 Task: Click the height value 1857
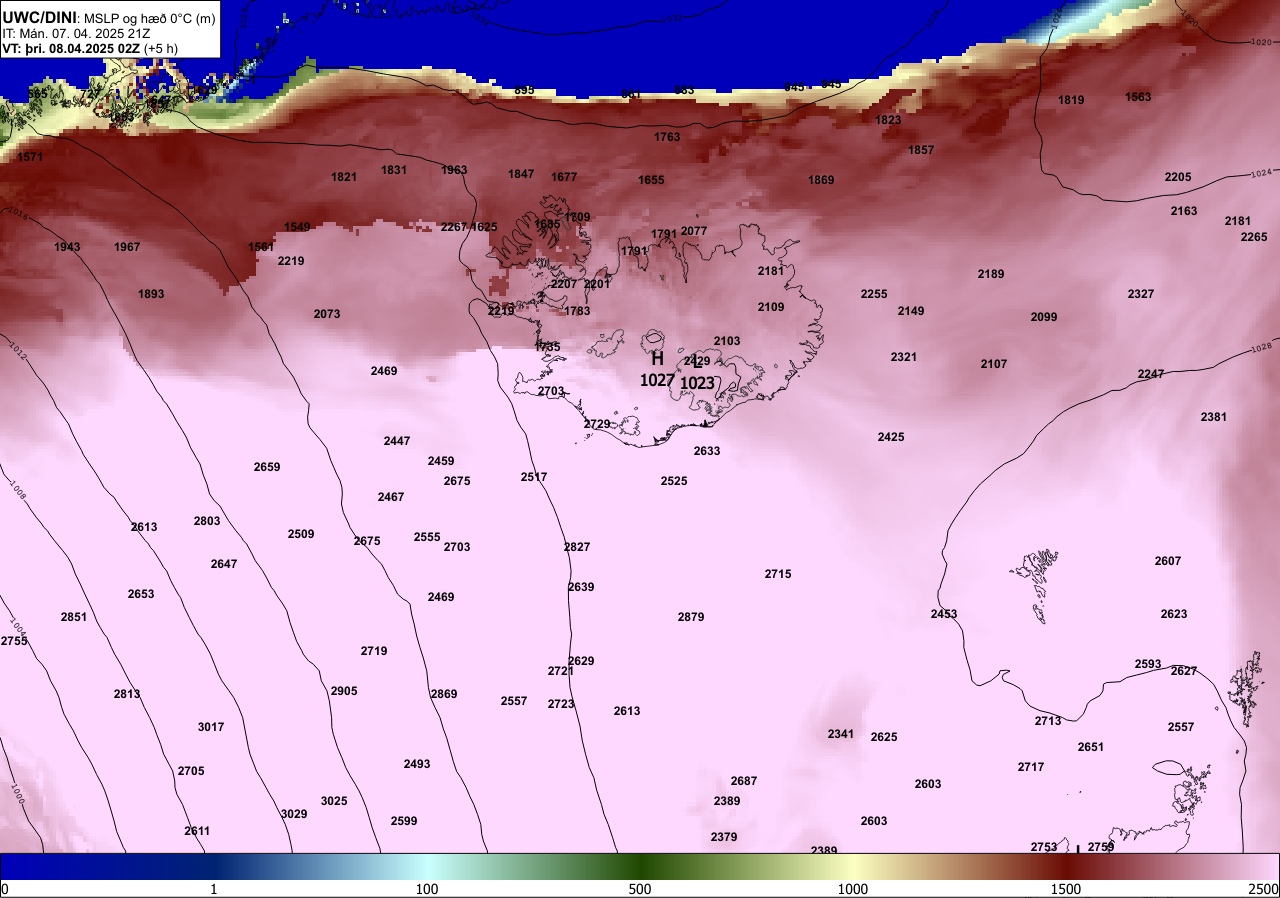pyautogui.click(x=921, y=150)
